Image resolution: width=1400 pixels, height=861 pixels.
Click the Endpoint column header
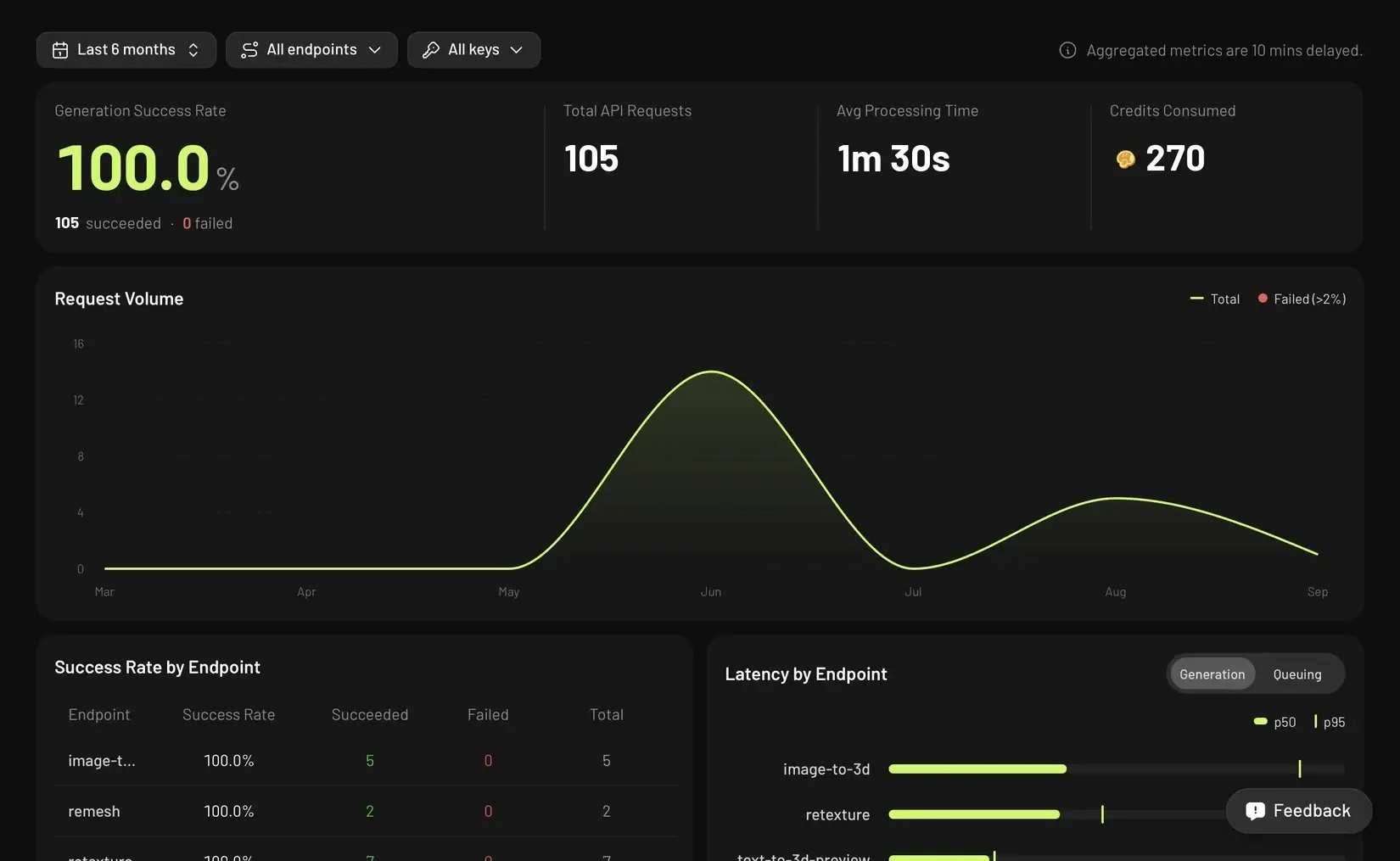99,715
